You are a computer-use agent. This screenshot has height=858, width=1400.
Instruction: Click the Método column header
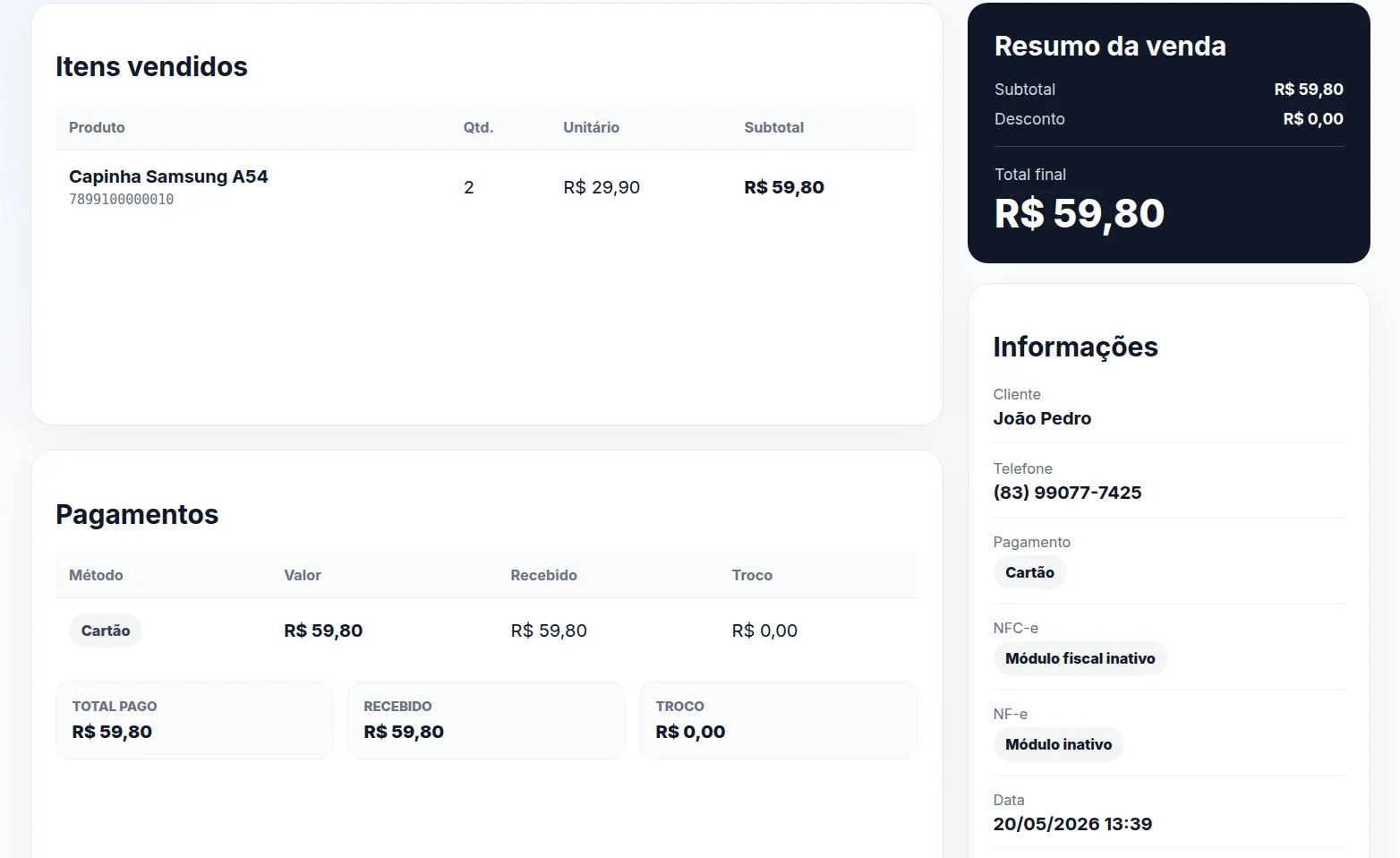click(x=96, y=575)
